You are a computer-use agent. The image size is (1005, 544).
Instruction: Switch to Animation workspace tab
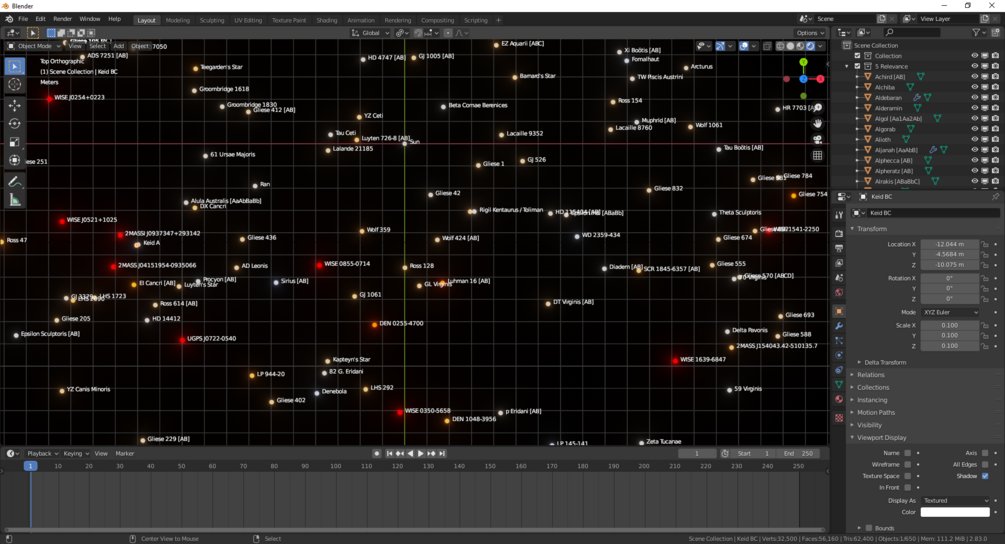361,20
